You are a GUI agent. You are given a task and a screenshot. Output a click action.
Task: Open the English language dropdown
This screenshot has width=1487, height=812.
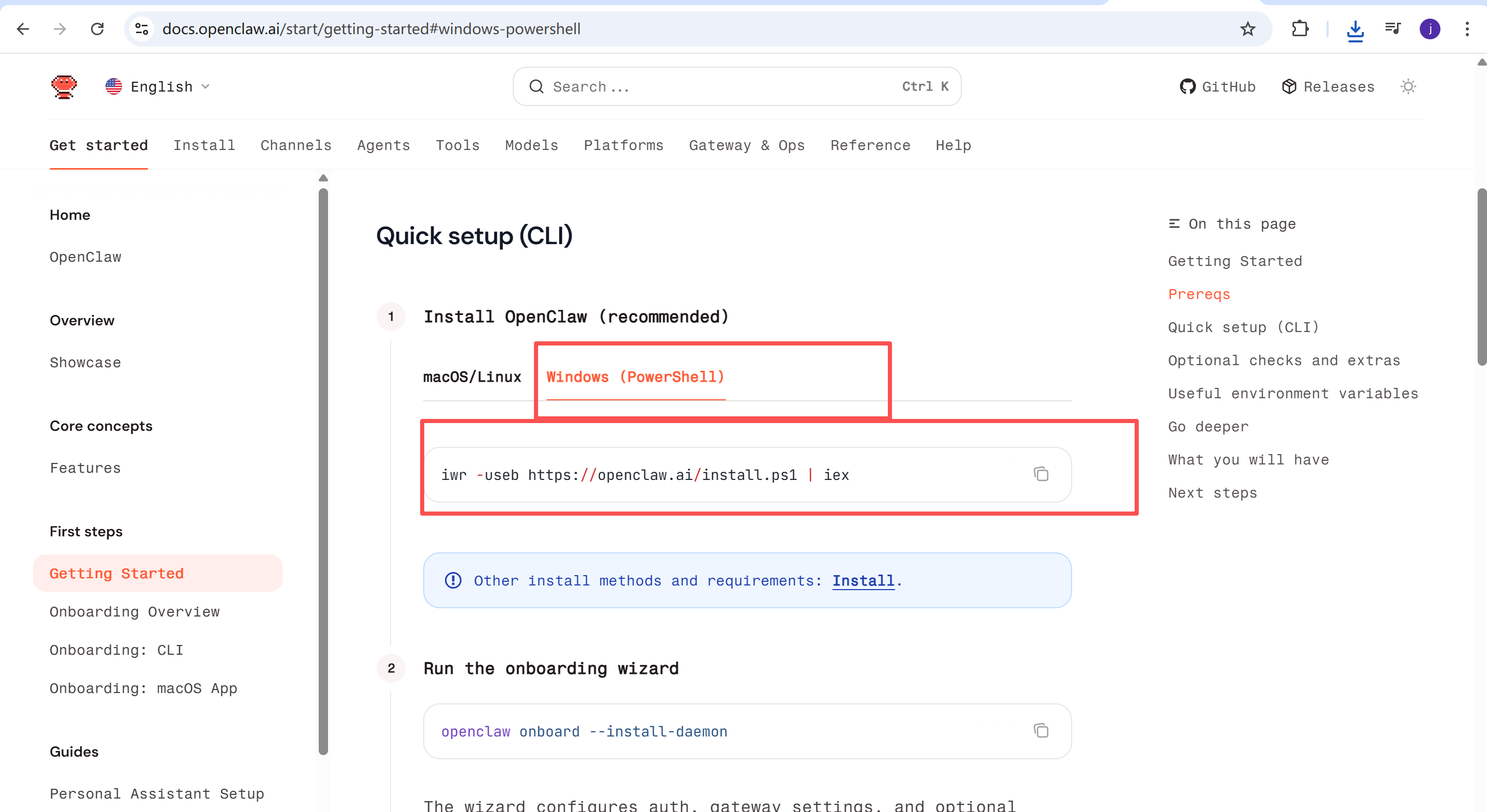click(x=157, y=86)
